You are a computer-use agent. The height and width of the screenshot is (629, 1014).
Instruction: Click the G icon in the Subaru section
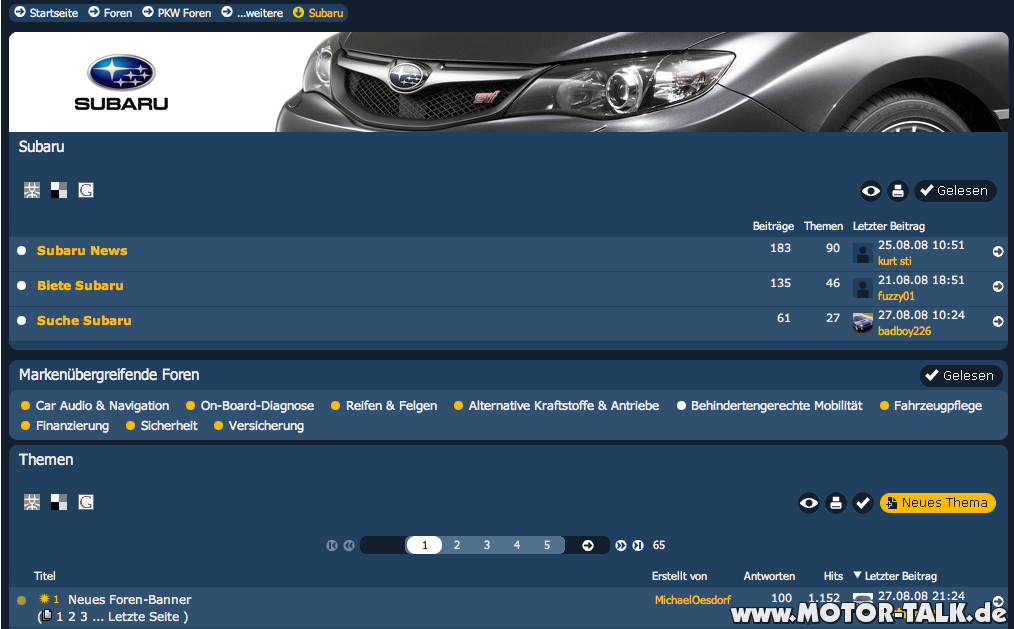[86, 190]
